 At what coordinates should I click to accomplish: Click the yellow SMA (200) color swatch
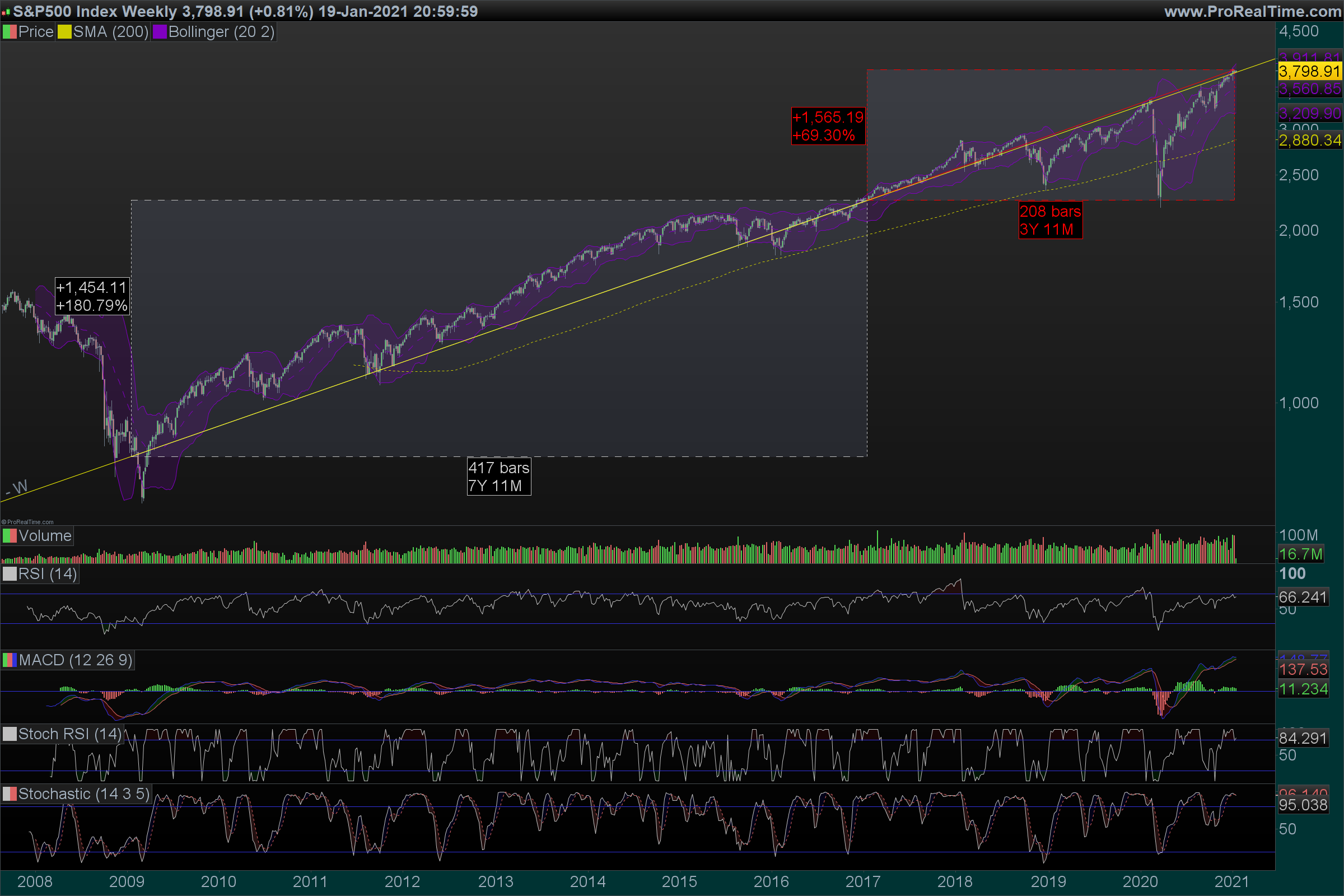(x=64, y=32)
